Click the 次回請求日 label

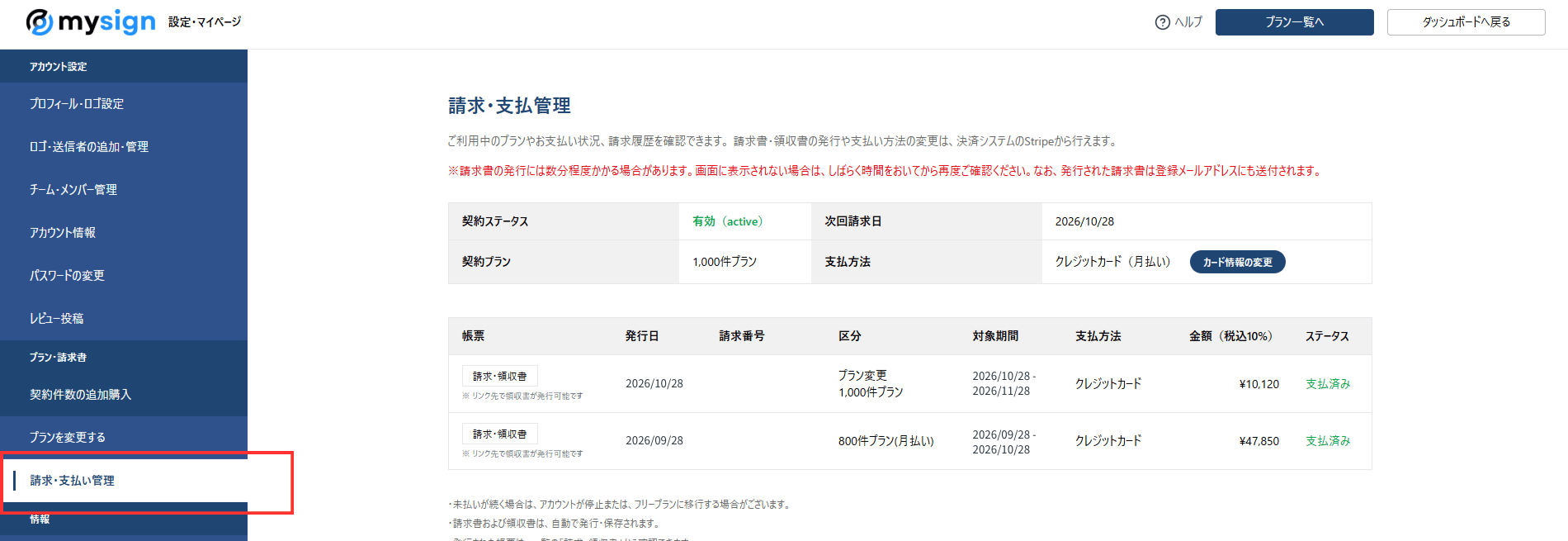pos(853,221)
